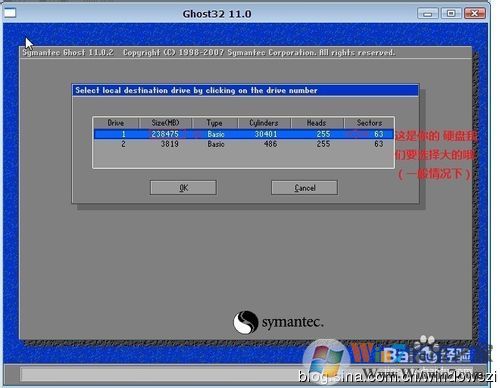Click the Sectors column header
Viewport: 500px width, 388px height.
pos(369,123)
